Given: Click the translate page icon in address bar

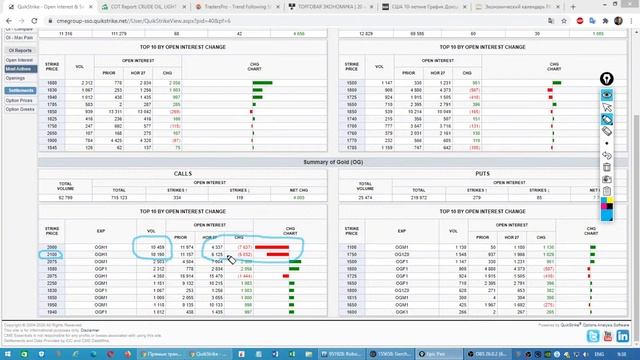Looking at the screenshot, I should [551, 20].
